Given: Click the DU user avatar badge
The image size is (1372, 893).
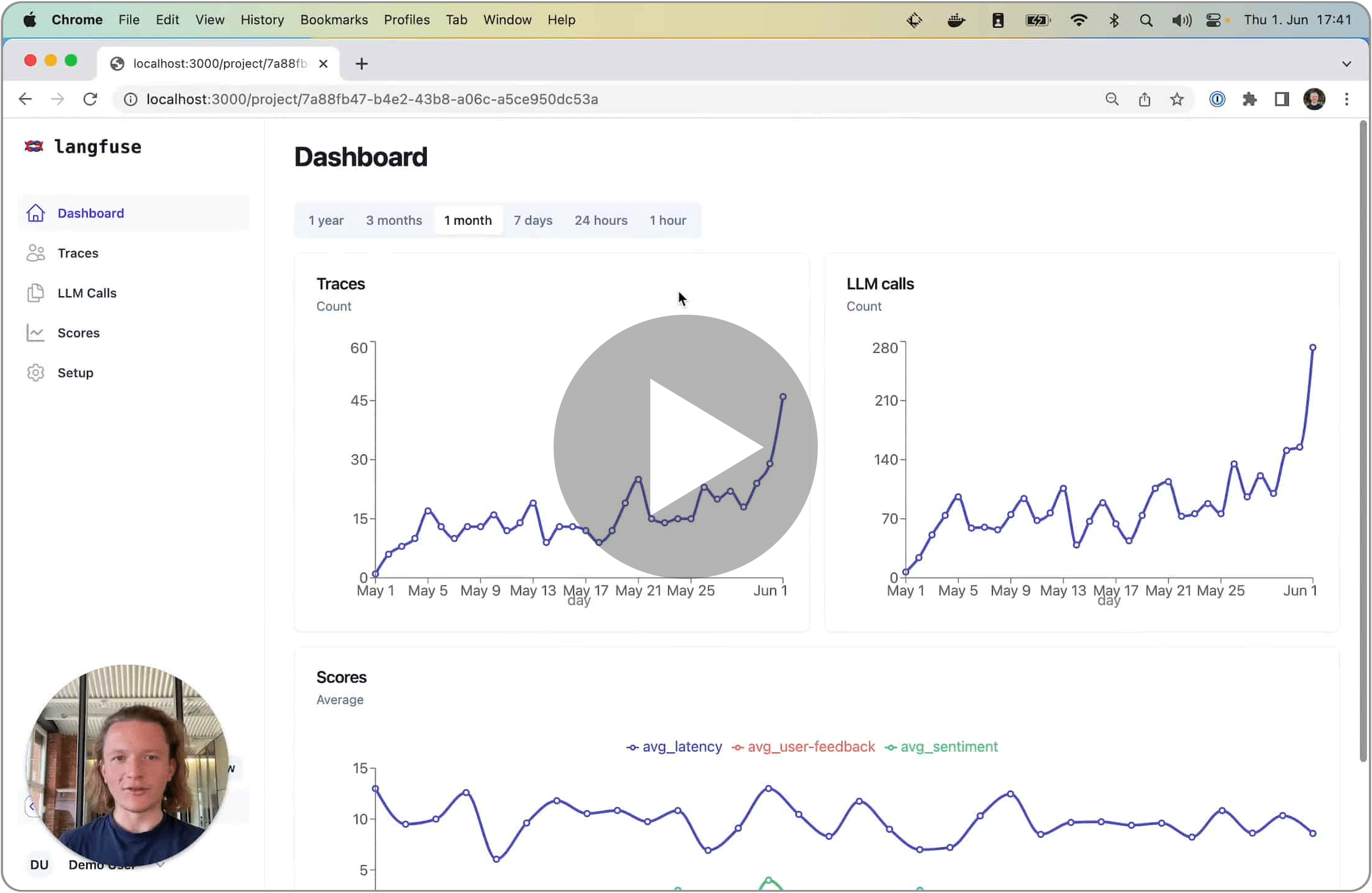Looking at the screenshot, I should [x=39, y=865].
